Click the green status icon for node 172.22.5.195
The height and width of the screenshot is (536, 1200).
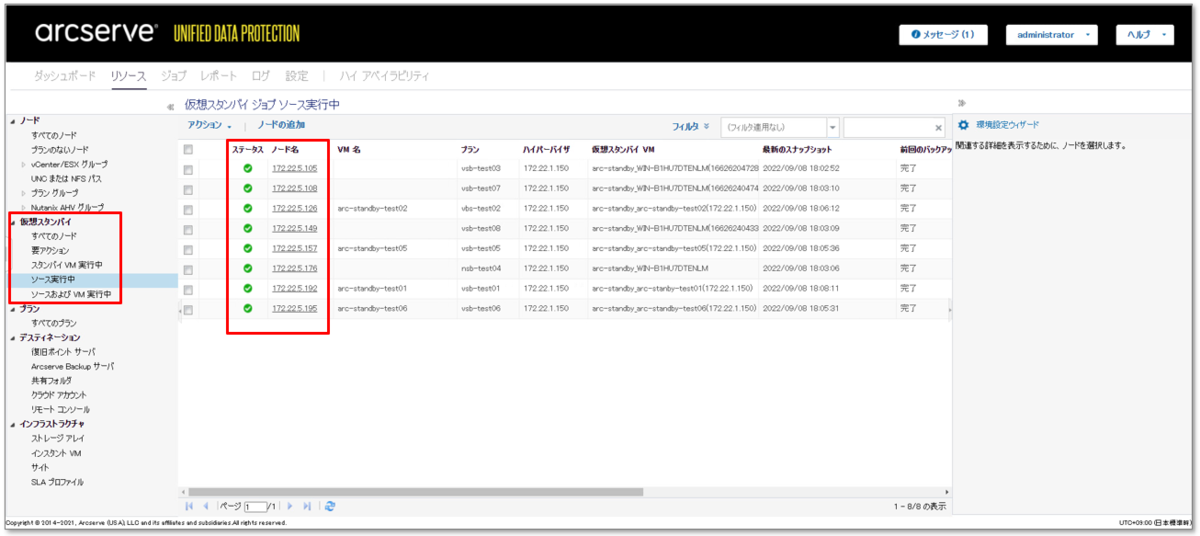[248, 308]
